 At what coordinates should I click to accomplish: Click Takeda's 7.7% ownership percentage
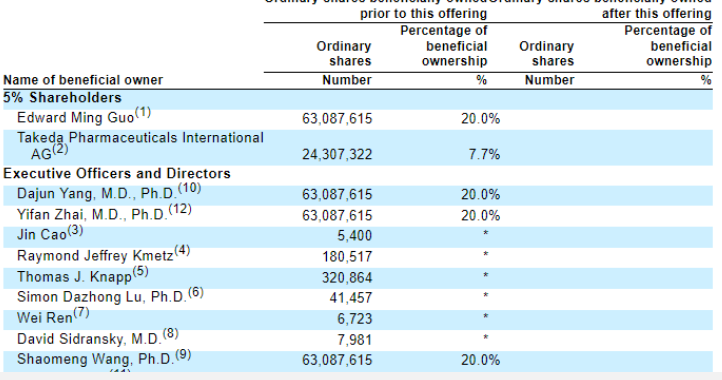484,154
